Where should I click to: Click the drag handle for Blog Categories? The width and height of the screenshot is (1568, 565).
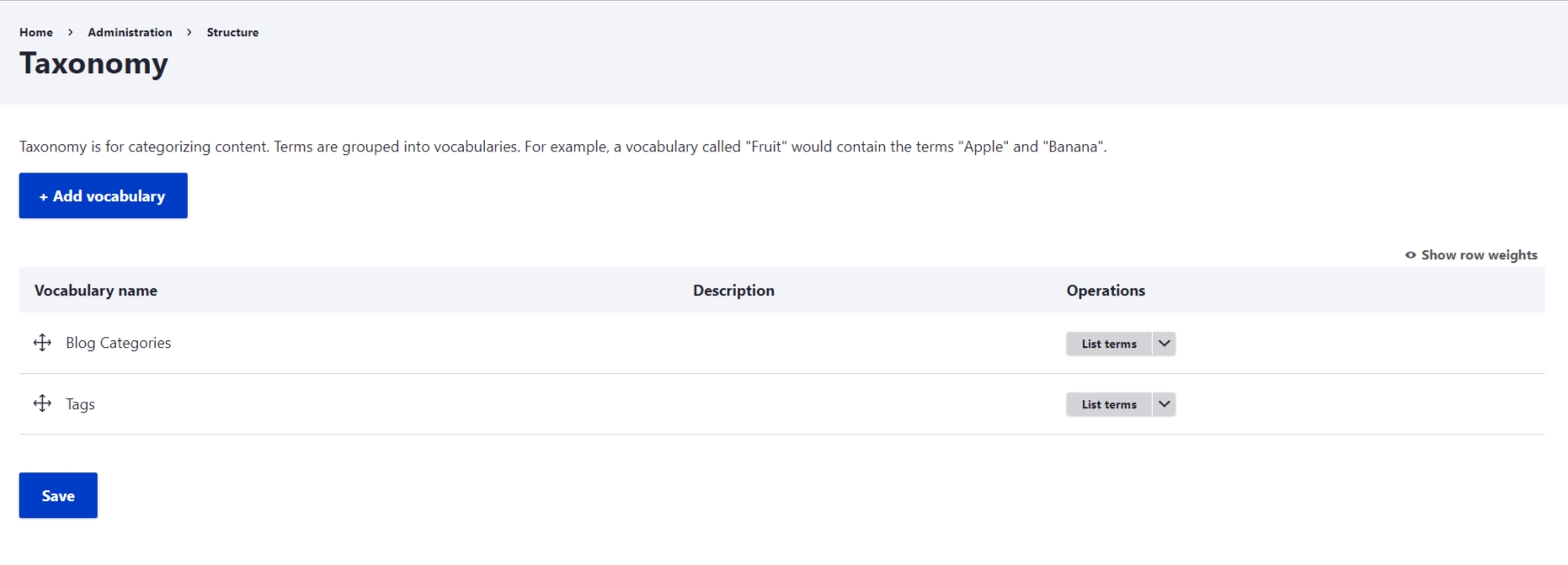(x=42, y=343)
